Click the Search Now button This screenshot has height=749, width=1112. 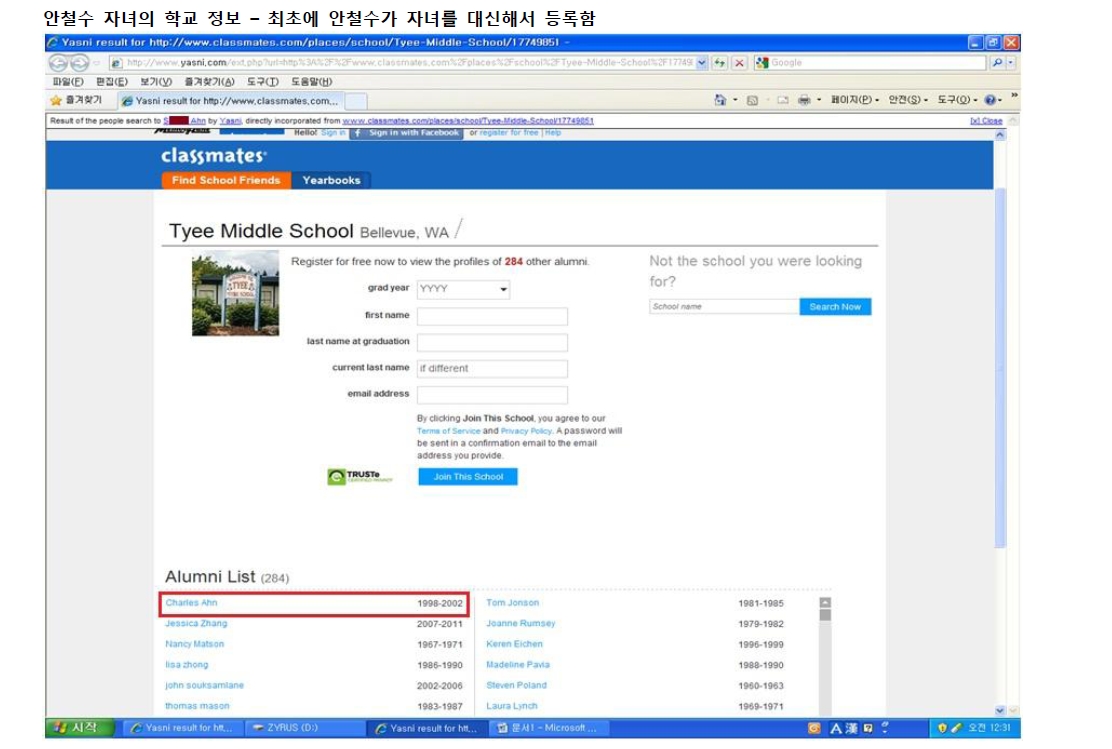(x=835, y=306)
